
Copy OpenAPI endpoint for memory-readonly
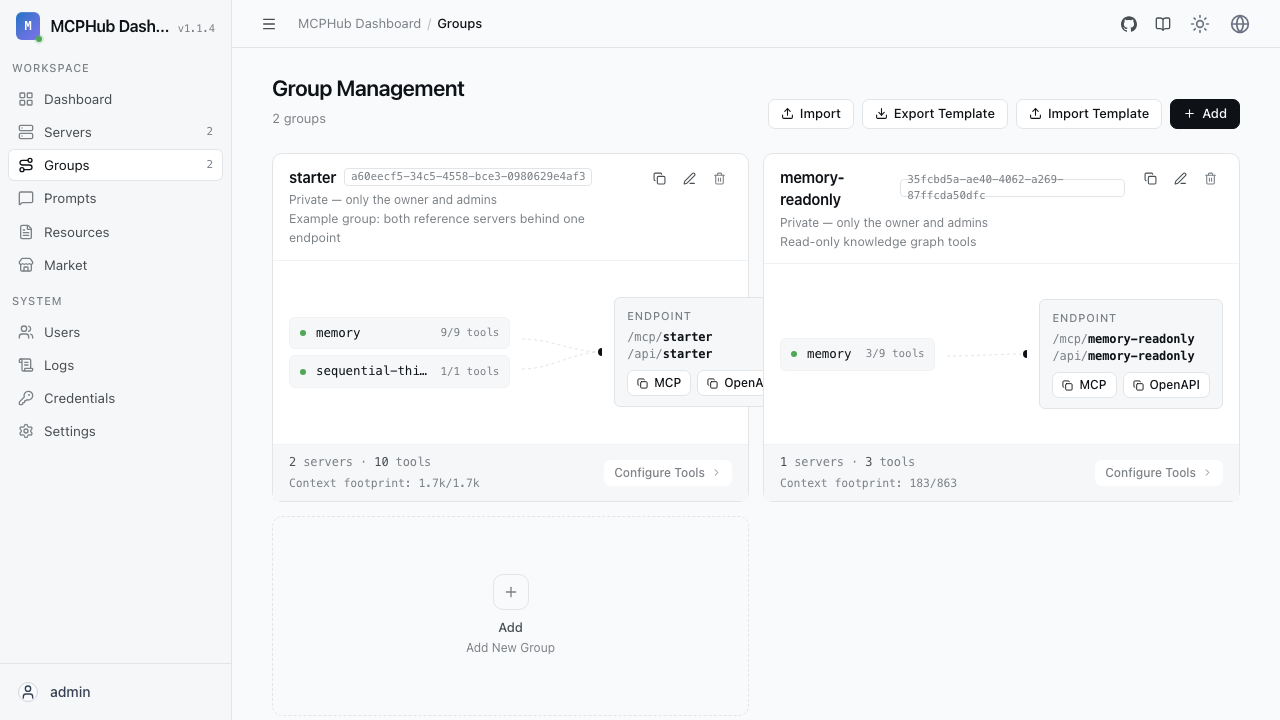tap(1166, 385)
